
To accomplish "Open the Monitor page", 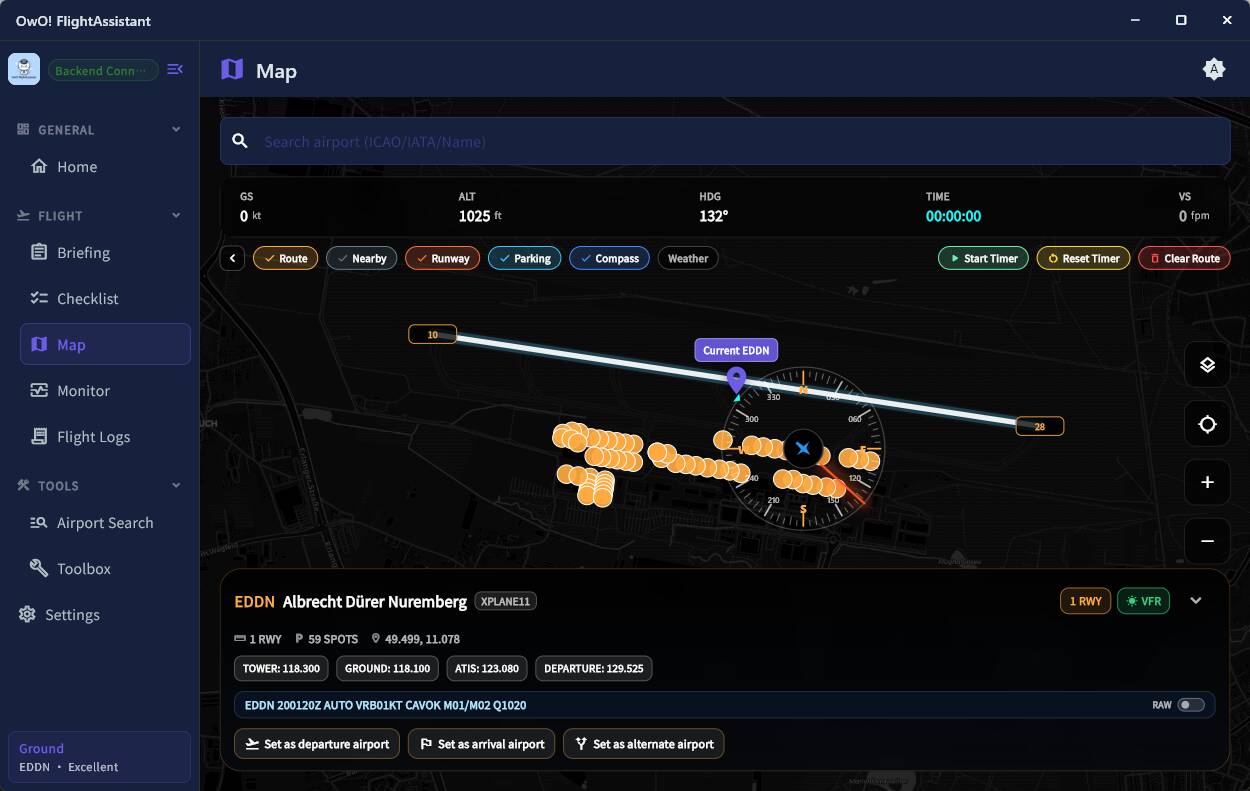I will (x=105, y=391).
